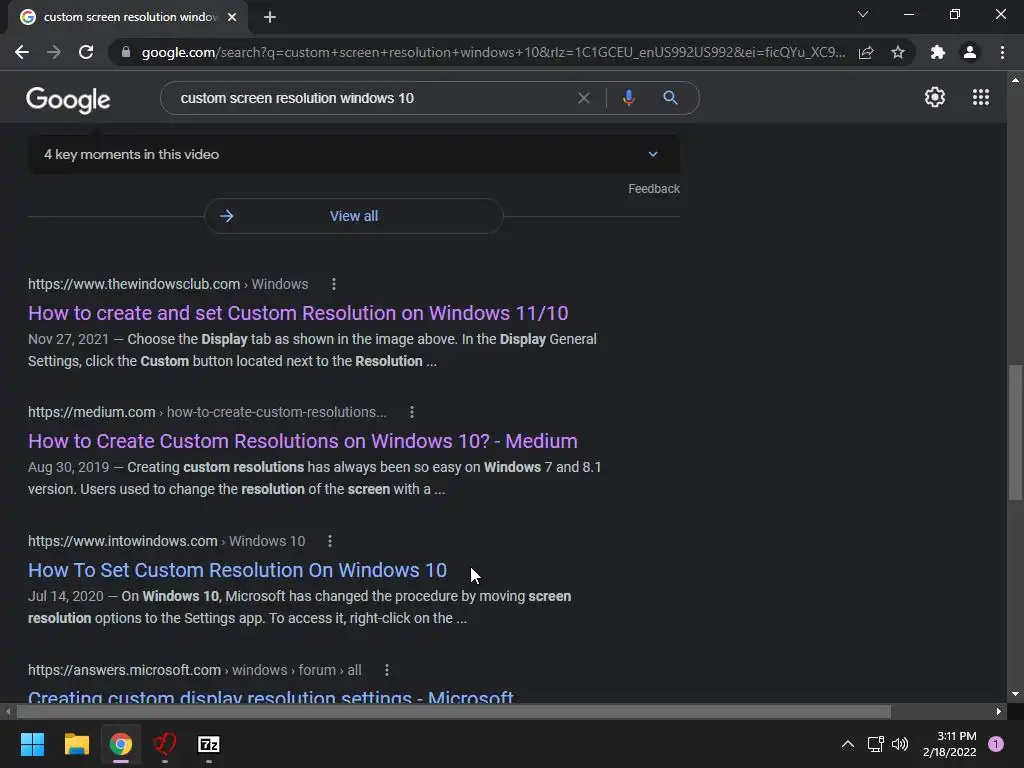
Task: Share this page using the share icon
Action: coord(866,52)
